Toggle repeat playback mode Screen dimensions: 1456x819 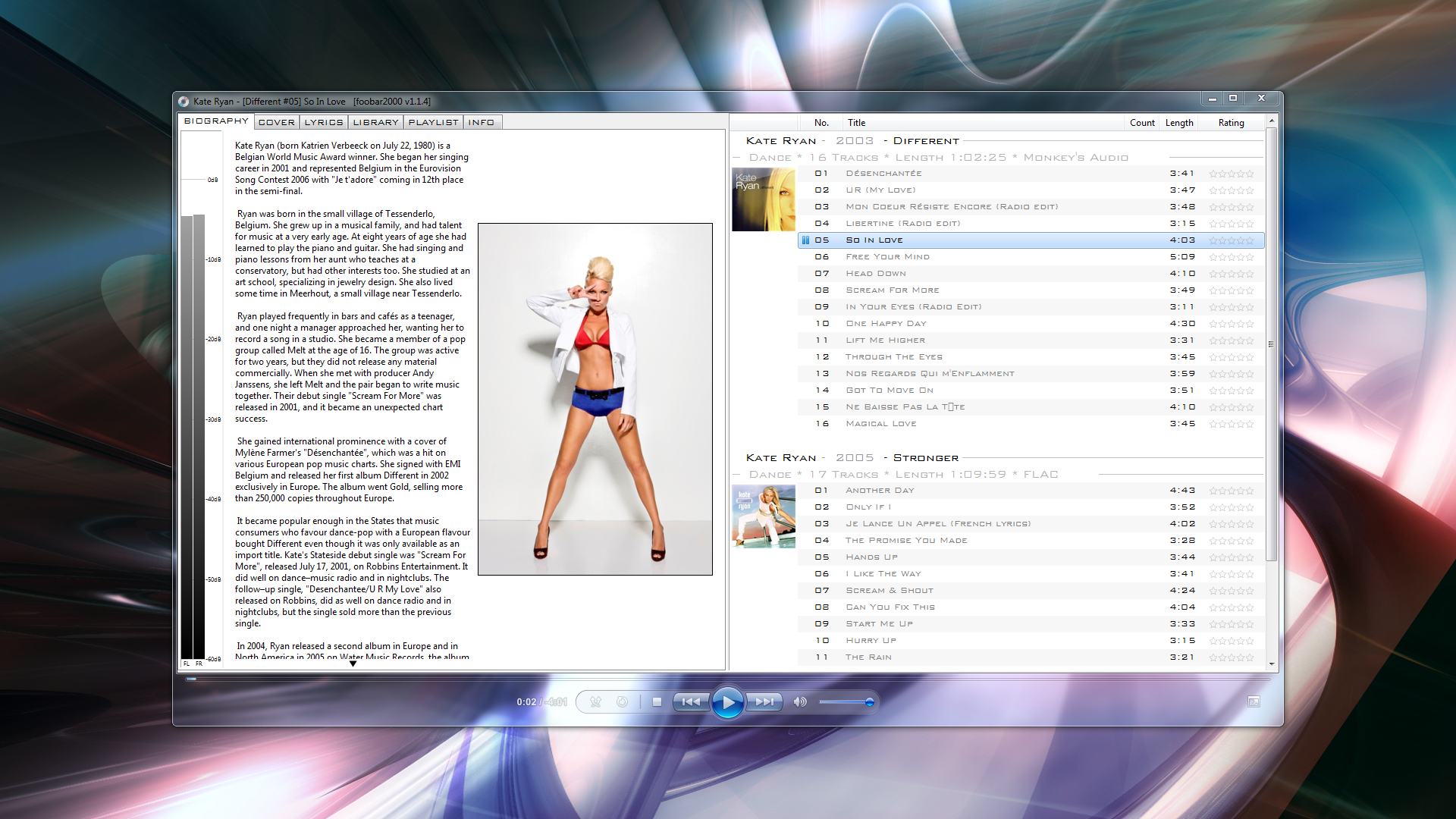tap(622, 702)
